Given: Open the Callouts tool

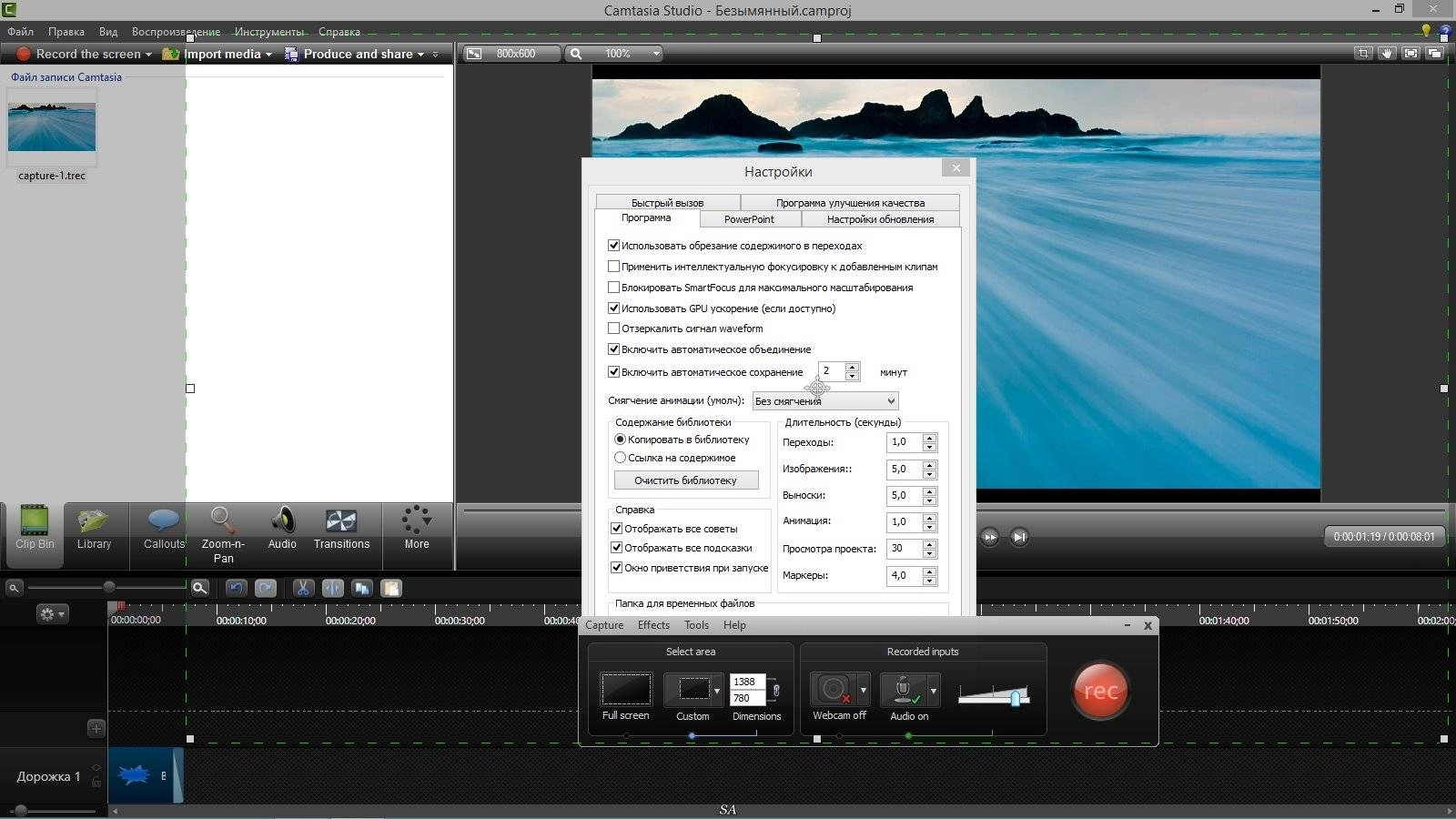Looking at the screenshot, I should [164, 528].
